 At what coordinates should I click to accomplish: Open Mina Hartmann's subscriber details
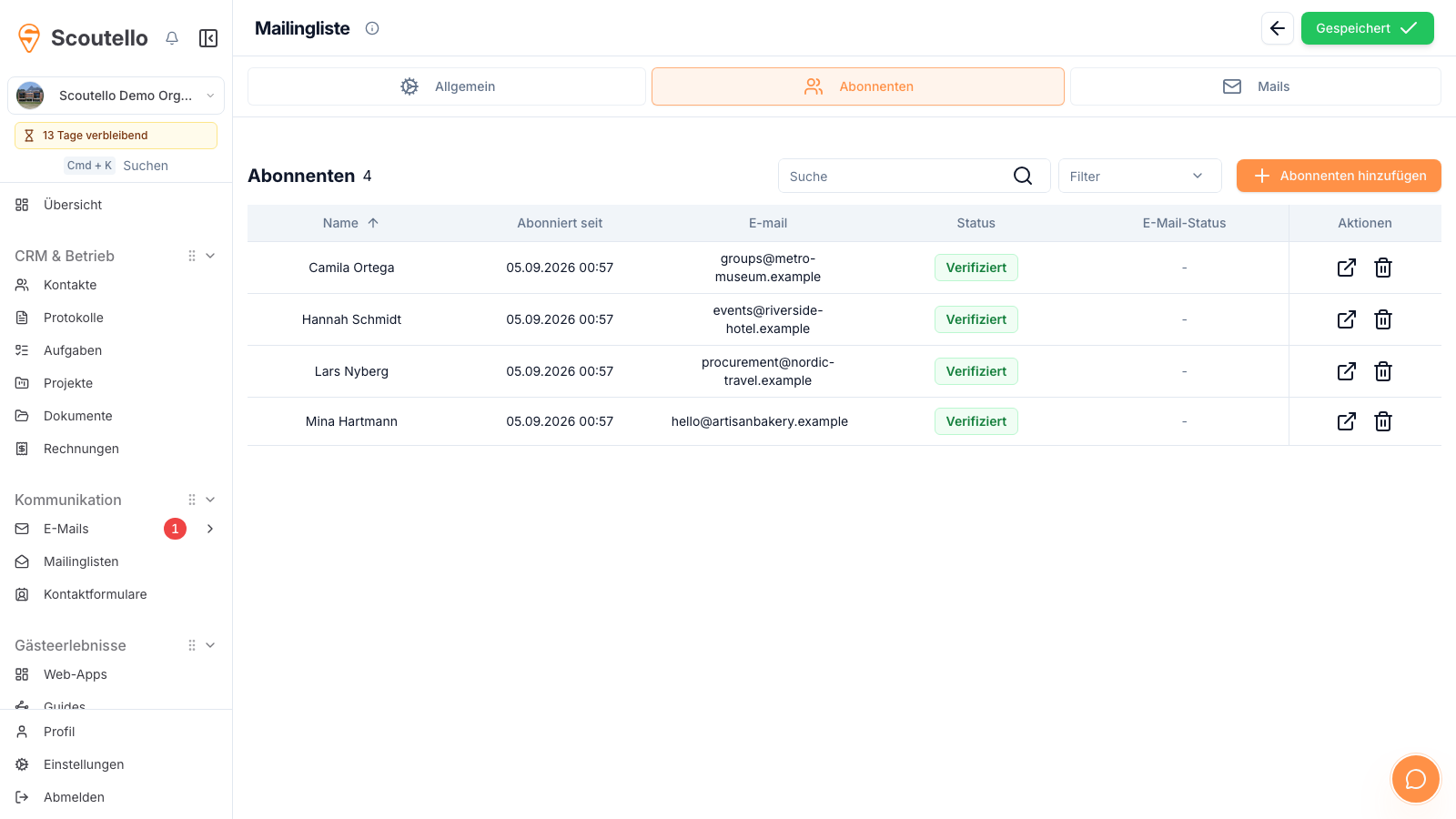click(1347, 421)
